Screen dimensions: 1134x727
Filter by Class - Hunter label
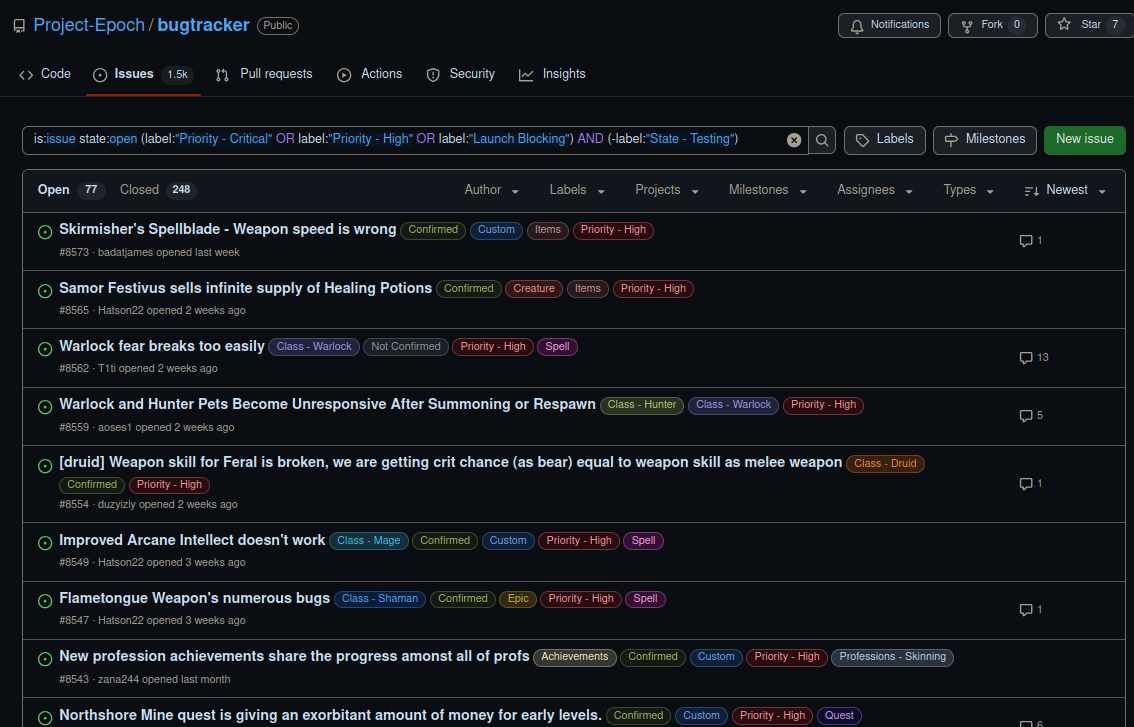click(641, 405)
